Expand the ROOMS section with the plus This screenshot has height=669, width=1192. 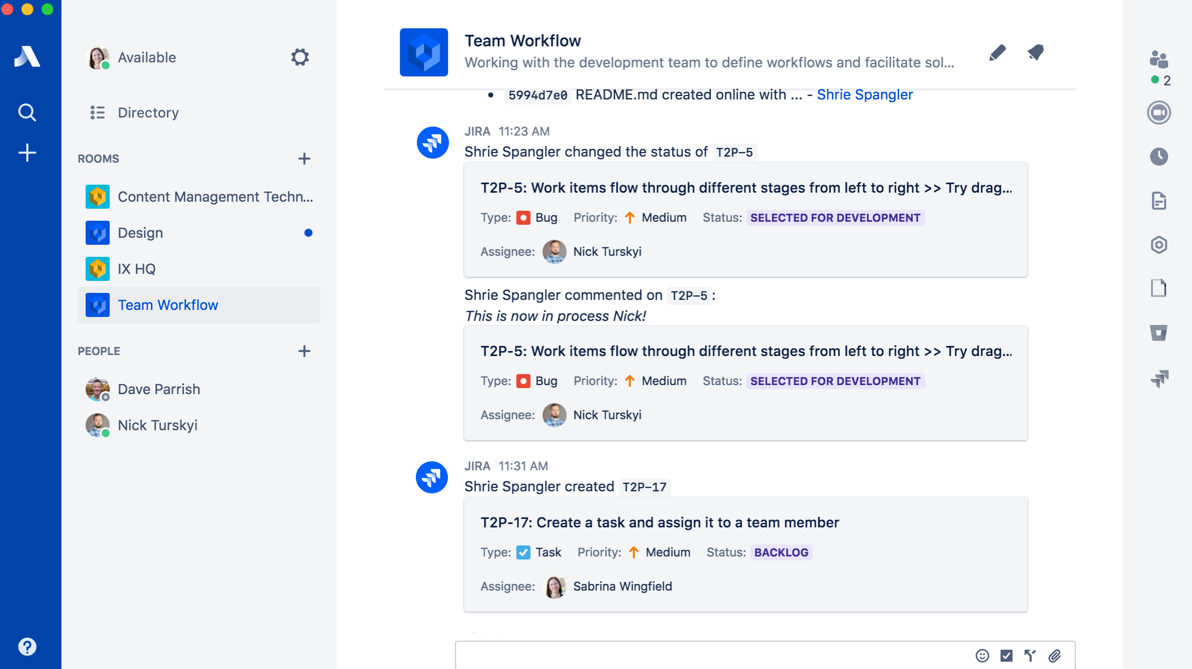pos(305,158)
